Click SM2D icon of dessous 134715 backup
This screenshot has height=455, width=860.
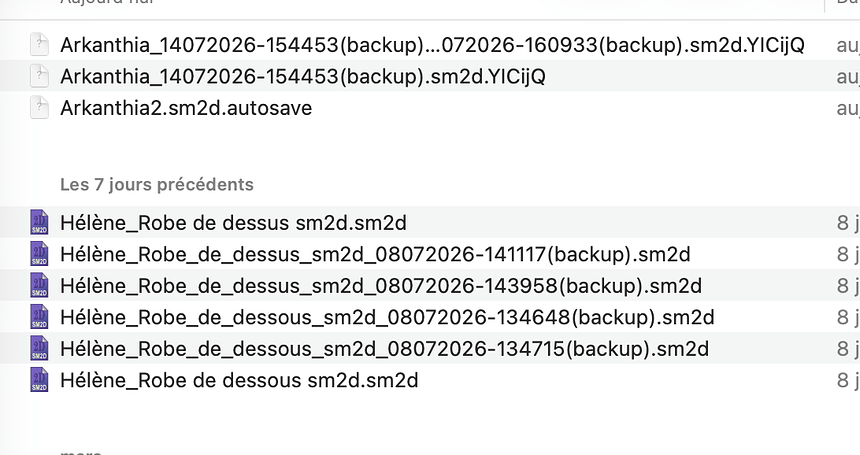coord(39,349)
